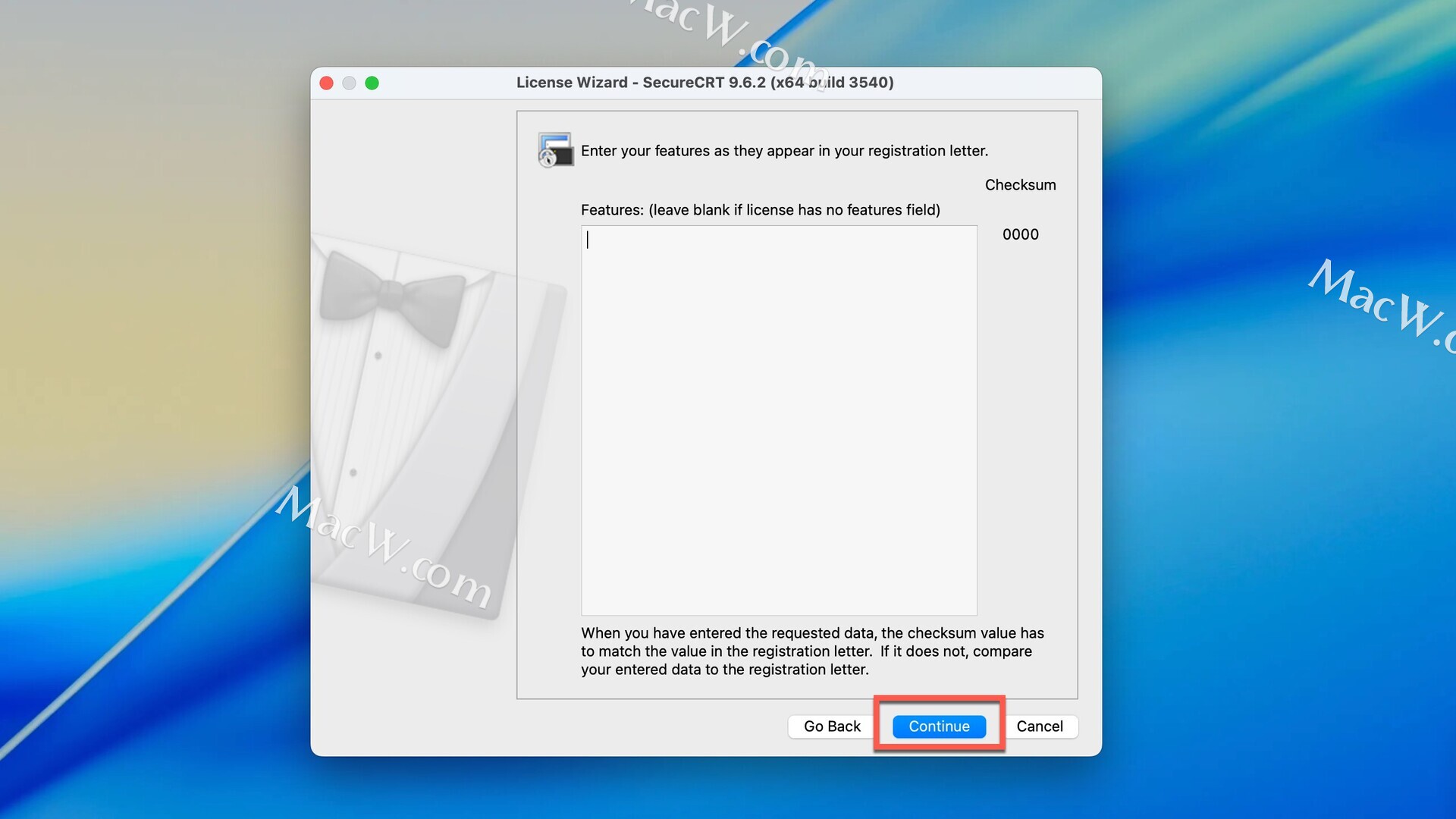The height and width of the screenshot is (819, 1456).
Task: Click the Checksum column label
Action: [1019, 185]
